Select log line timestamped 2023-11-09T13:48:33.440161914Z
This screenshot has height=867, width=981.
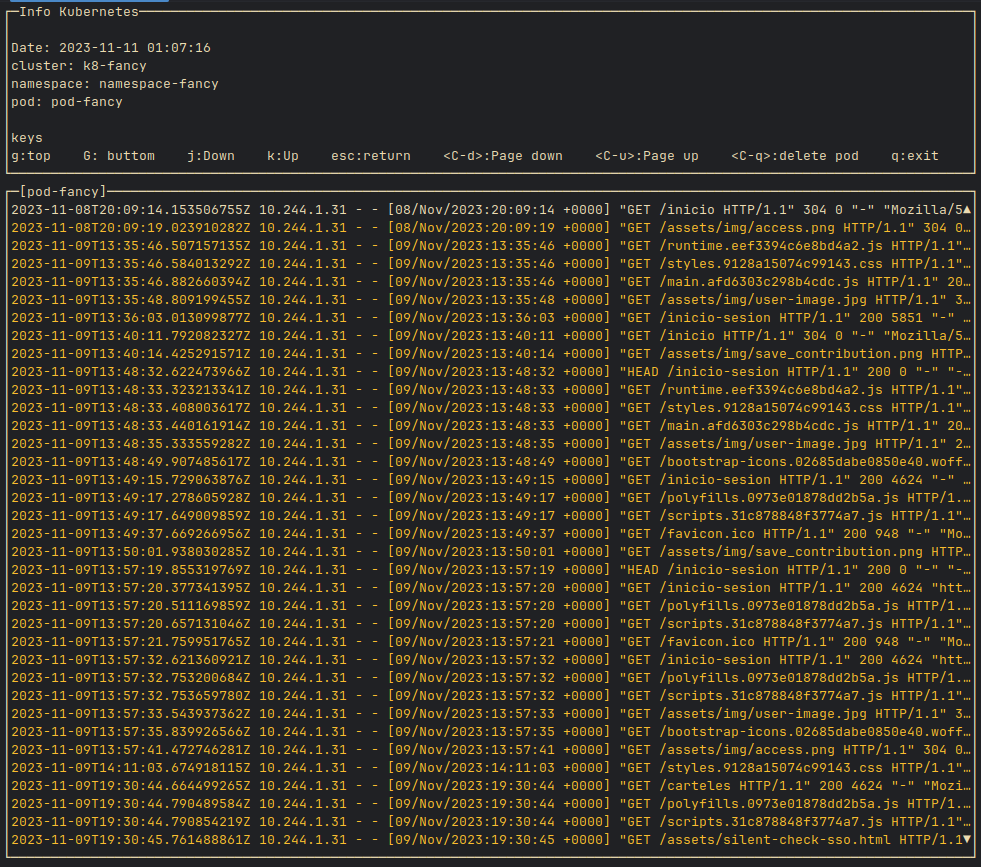[x=490, y=426]
